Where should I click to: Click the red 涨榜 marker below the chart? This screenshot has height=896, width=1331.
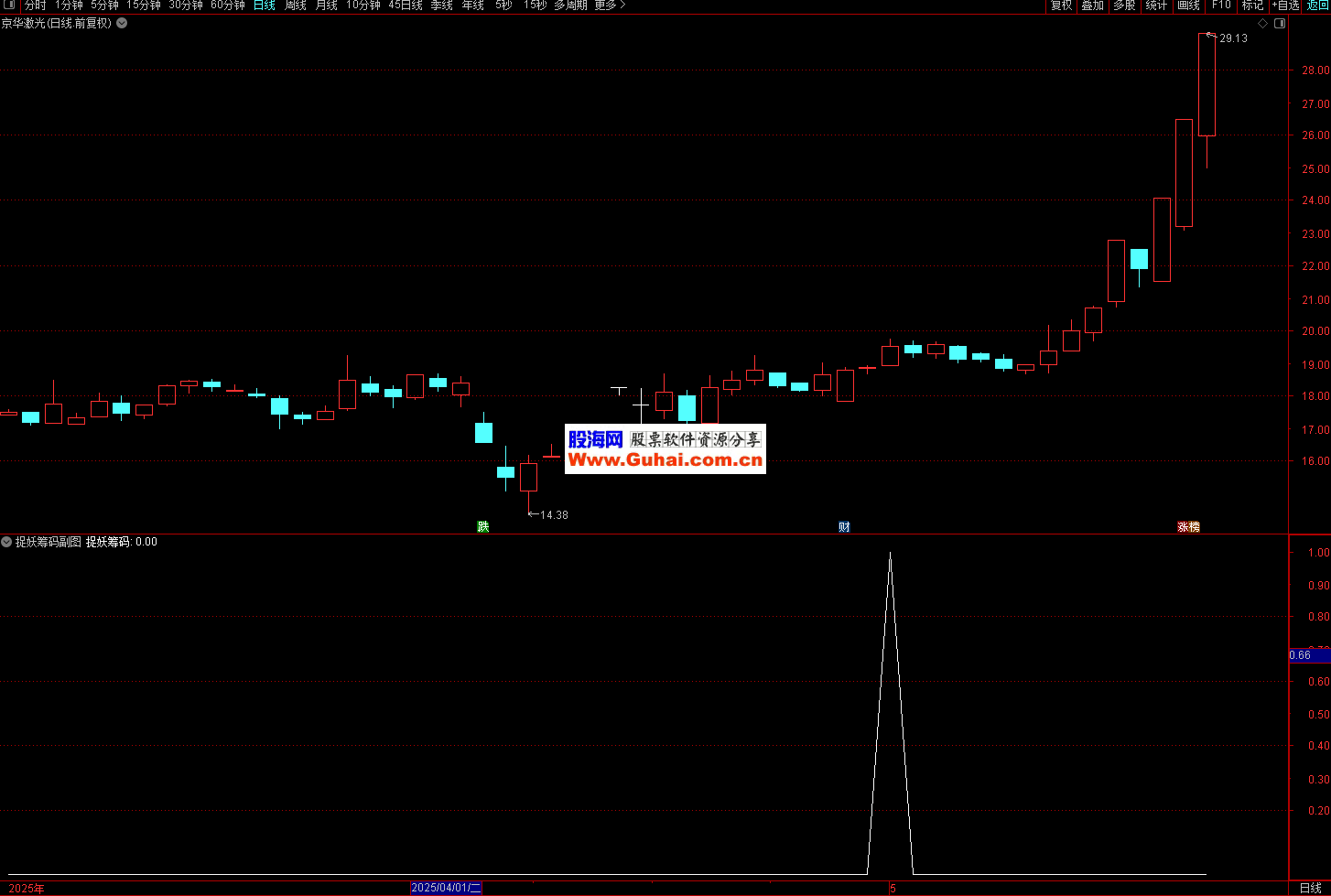pos(1188,526)
